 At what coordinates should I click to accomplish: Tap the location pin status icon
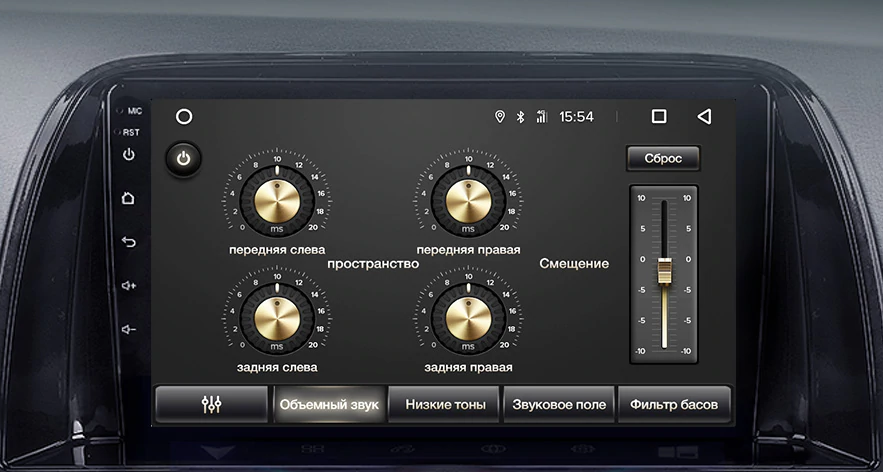(x=500, y=117)
